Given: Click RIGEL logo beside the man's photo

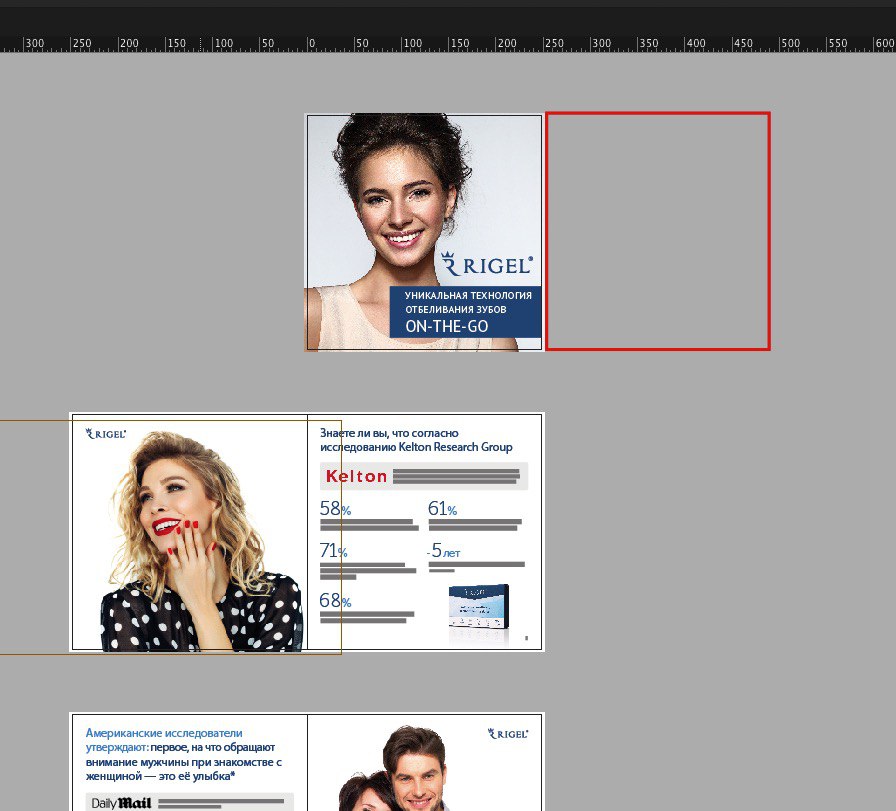Looking at the screenshot, I should (508, 733).
